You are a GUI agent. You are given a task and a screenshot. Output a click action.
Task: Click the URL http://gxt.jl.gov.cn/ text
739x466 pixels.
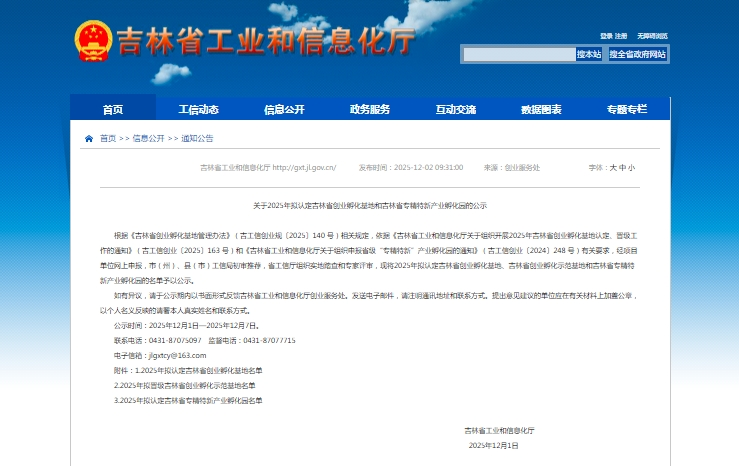pyautogui.click(x=304, y=168)
